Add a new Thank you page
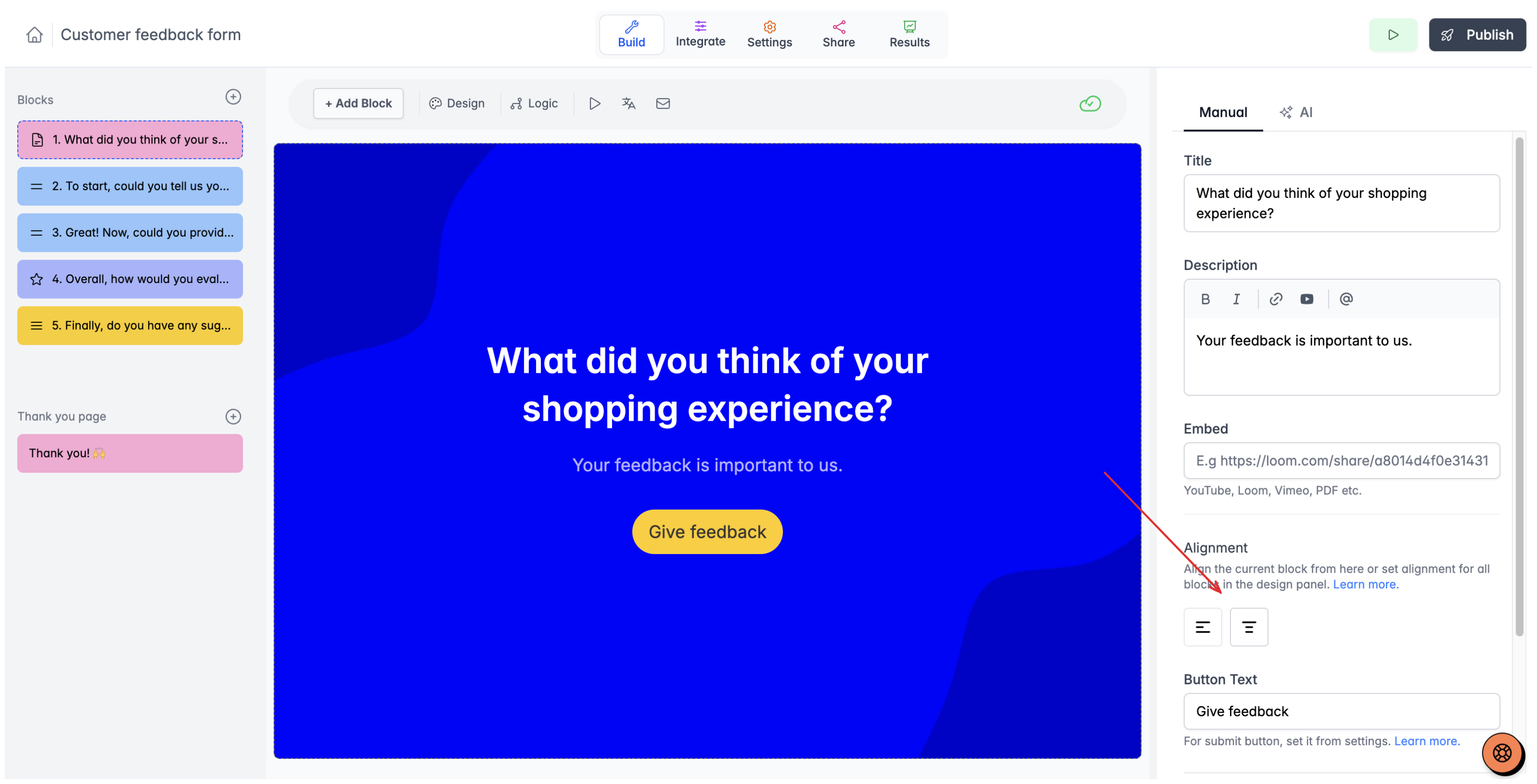Viewport: 1537px width, 784px height. click(x=233, y=416)
